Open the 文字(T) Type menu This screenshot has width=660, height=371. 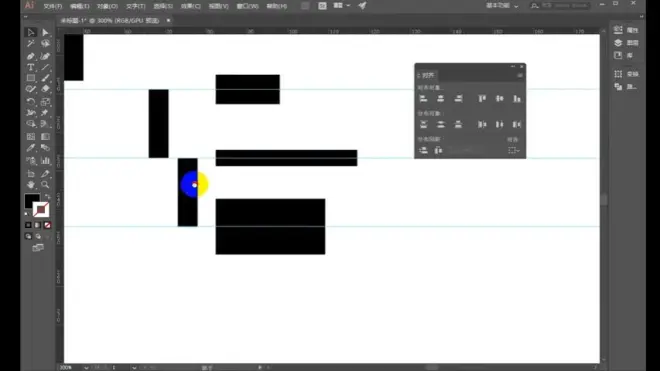136,6
